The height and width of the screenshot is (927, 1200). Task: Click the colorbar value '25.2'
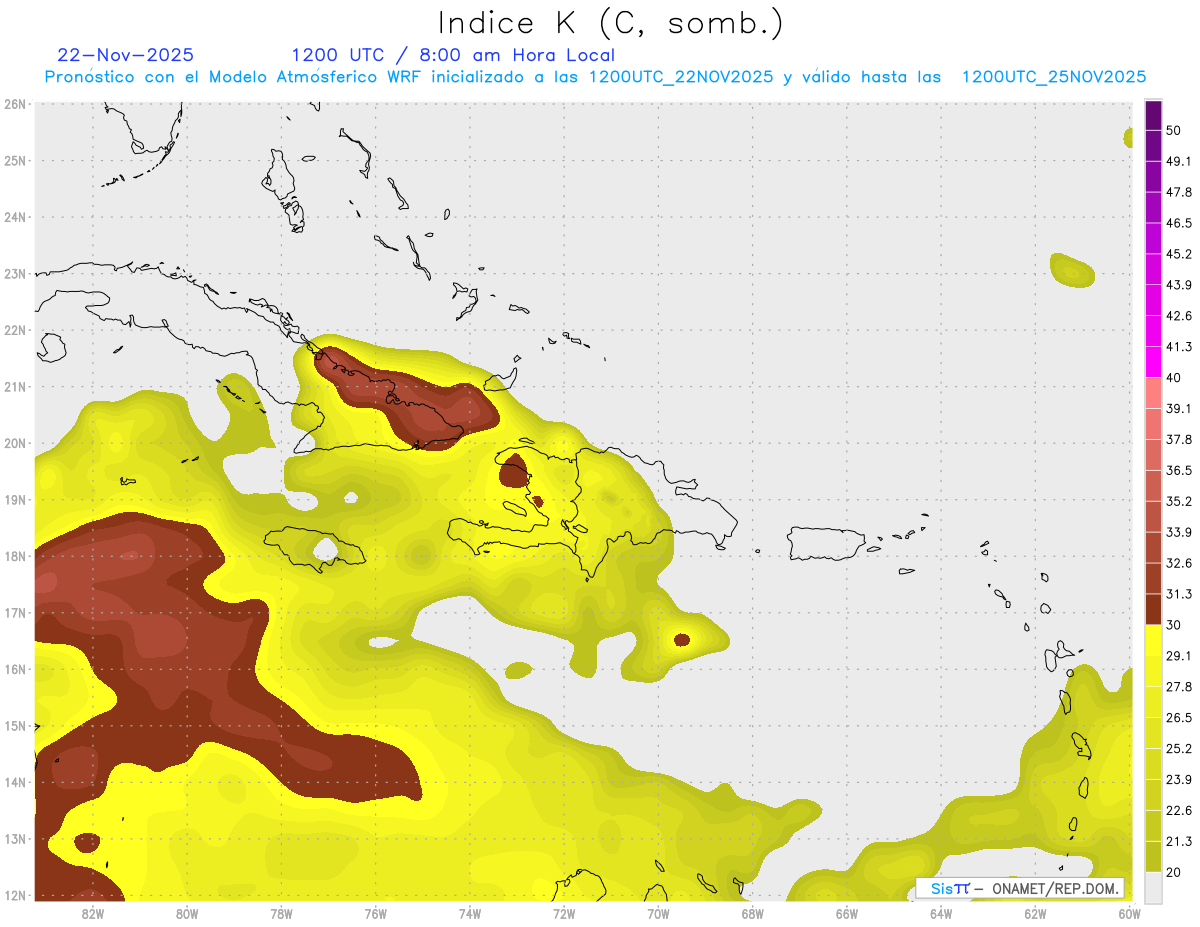(x=1179, y=748)
